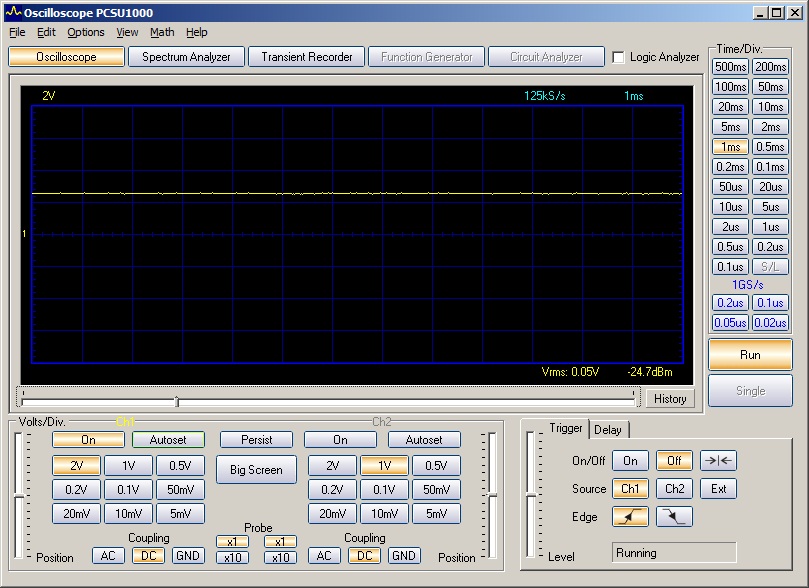Image resolution: width=809 pixels, height=588 pixels.
Task: Open the Spectrum Analyzer mode
Action: [186, 57]
